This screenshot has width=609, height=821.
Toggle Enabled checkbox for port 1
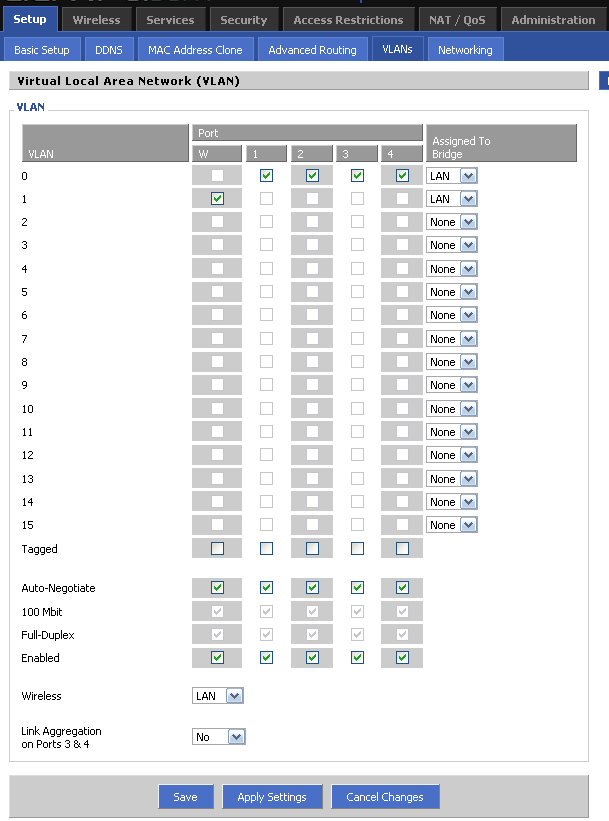[266, 658]
